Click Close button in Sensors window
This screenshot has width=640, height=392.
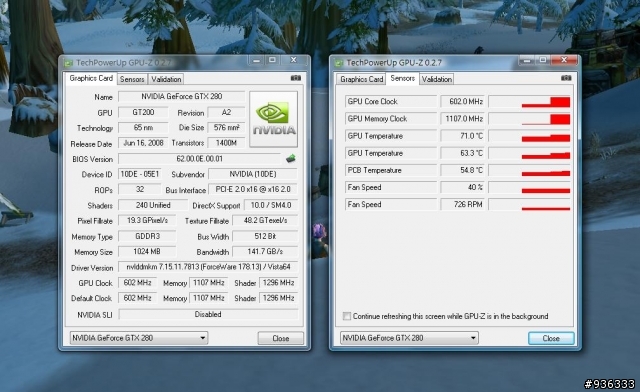coord(551,338)
